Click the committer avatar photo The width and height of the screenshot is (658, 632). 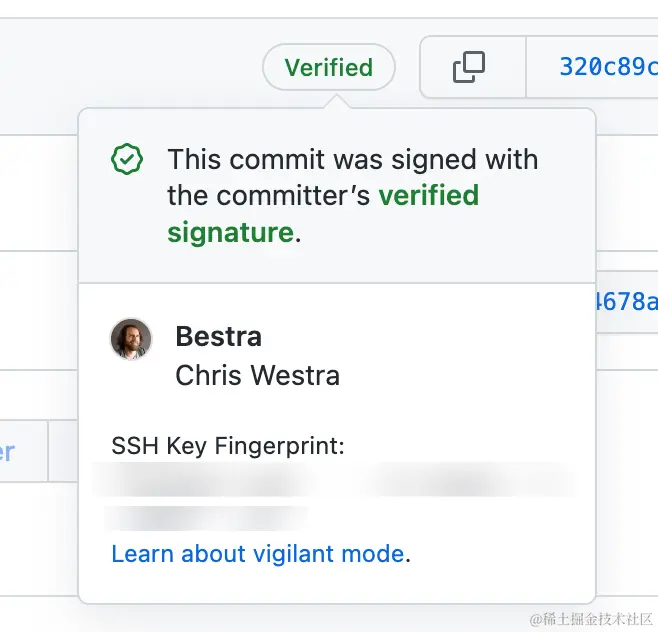131,339
